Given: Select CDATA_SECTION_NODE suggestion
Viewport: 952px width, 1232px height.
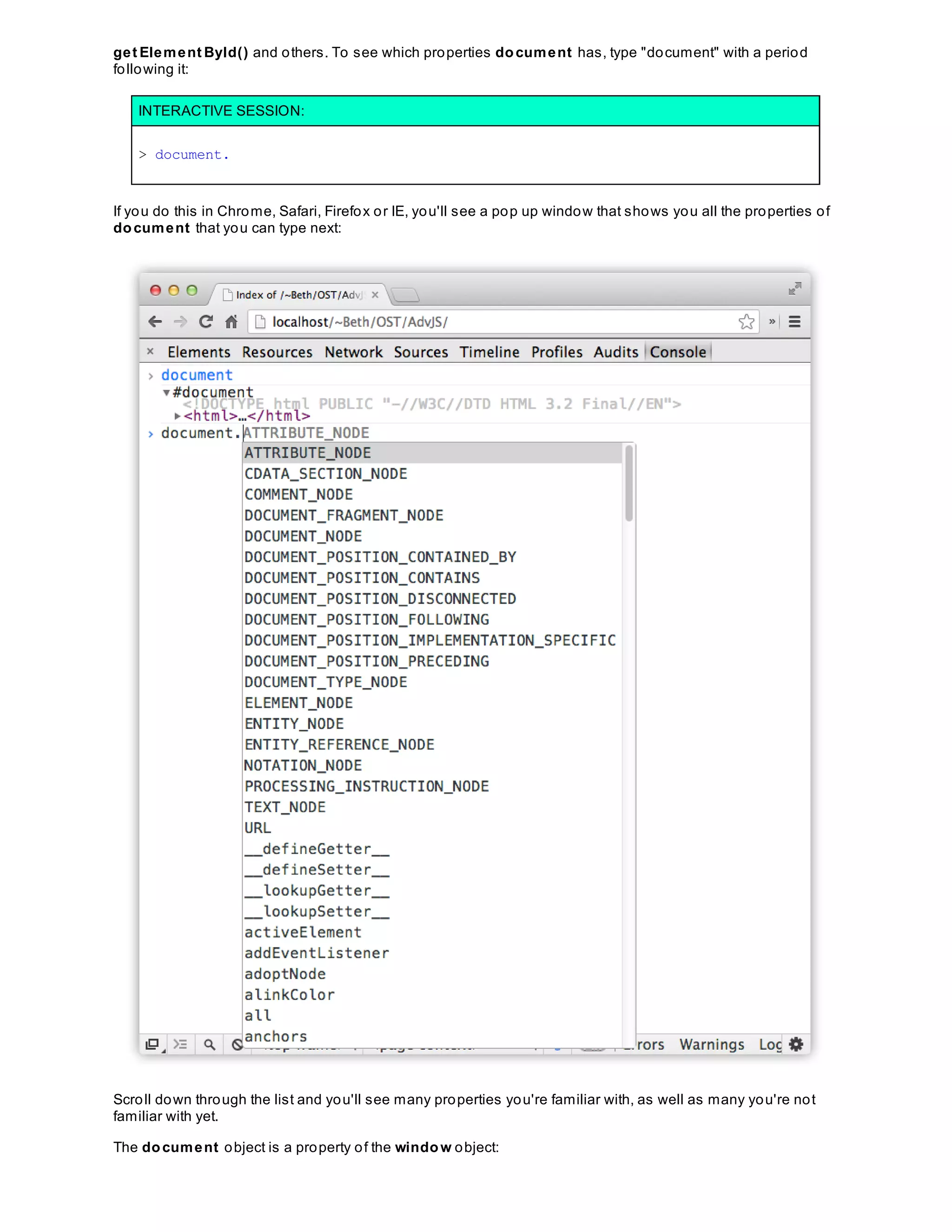Looking at the screenshot, I should [x=433, y=474].
